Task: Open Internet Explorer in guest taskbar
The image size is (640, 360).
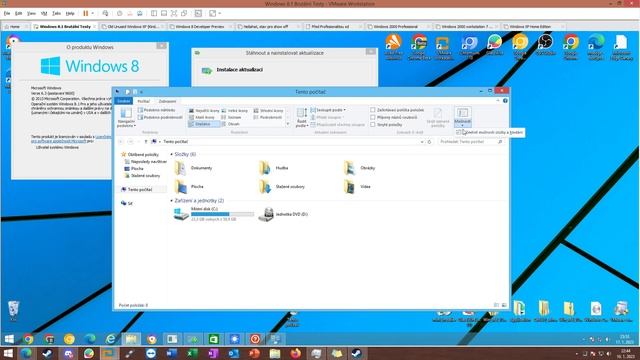Action: (111, 339)
